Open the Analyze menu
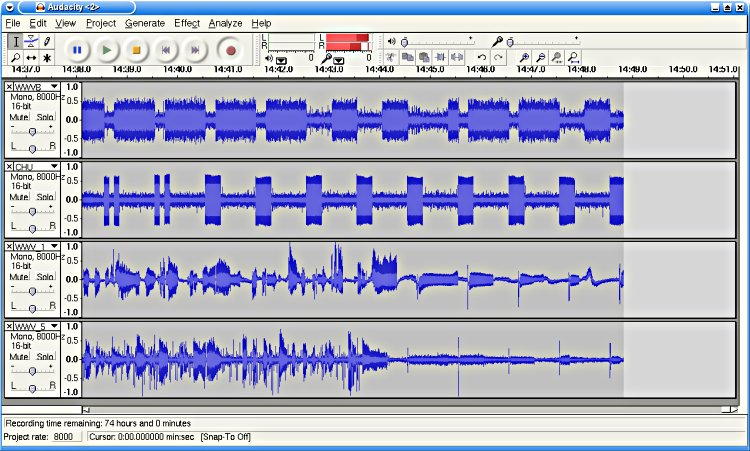 pyautogui.click(x=225, y=22)
